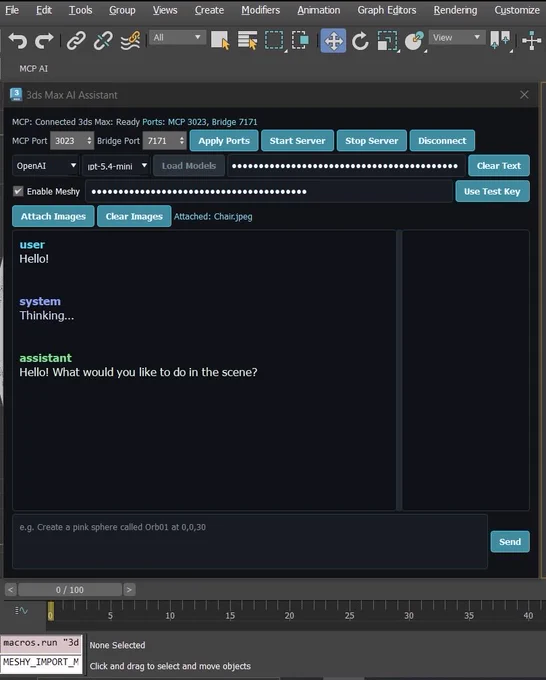
Task: Open the mini curve editor icon
Action: click(x=21, y=611)
